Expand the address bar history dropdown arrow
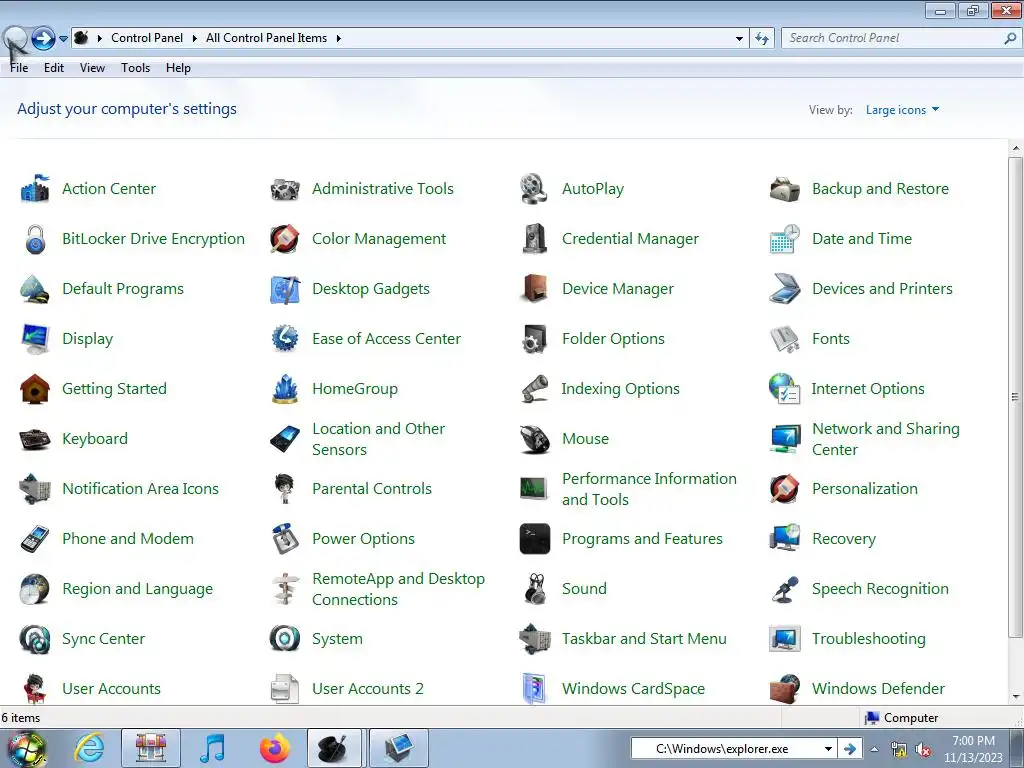Image resolution: width=1024 pixels, height=768 pixels. click(739, 39)
